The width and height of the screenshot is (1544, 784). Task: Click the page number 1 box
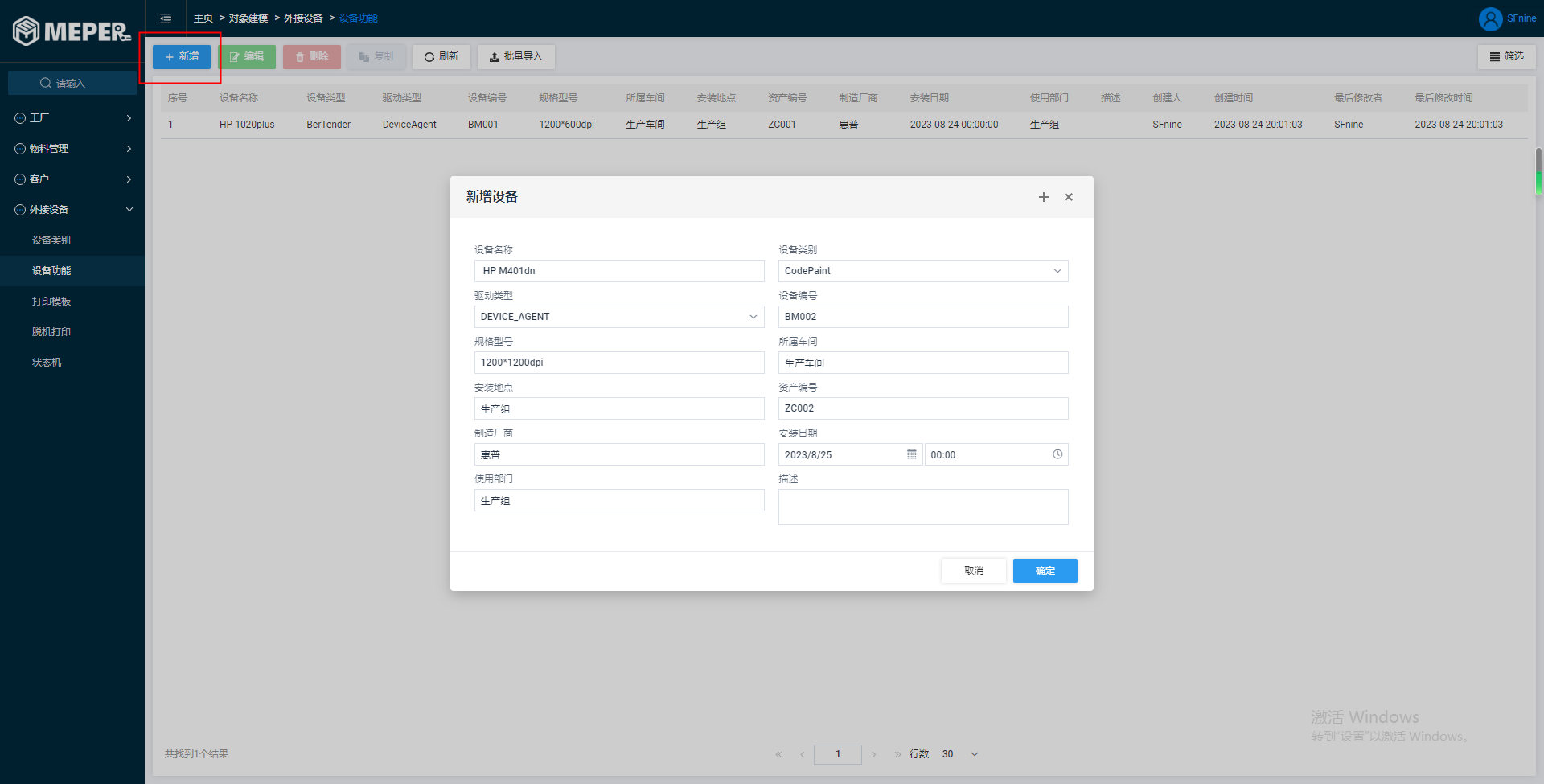click(x=838, y=754)
